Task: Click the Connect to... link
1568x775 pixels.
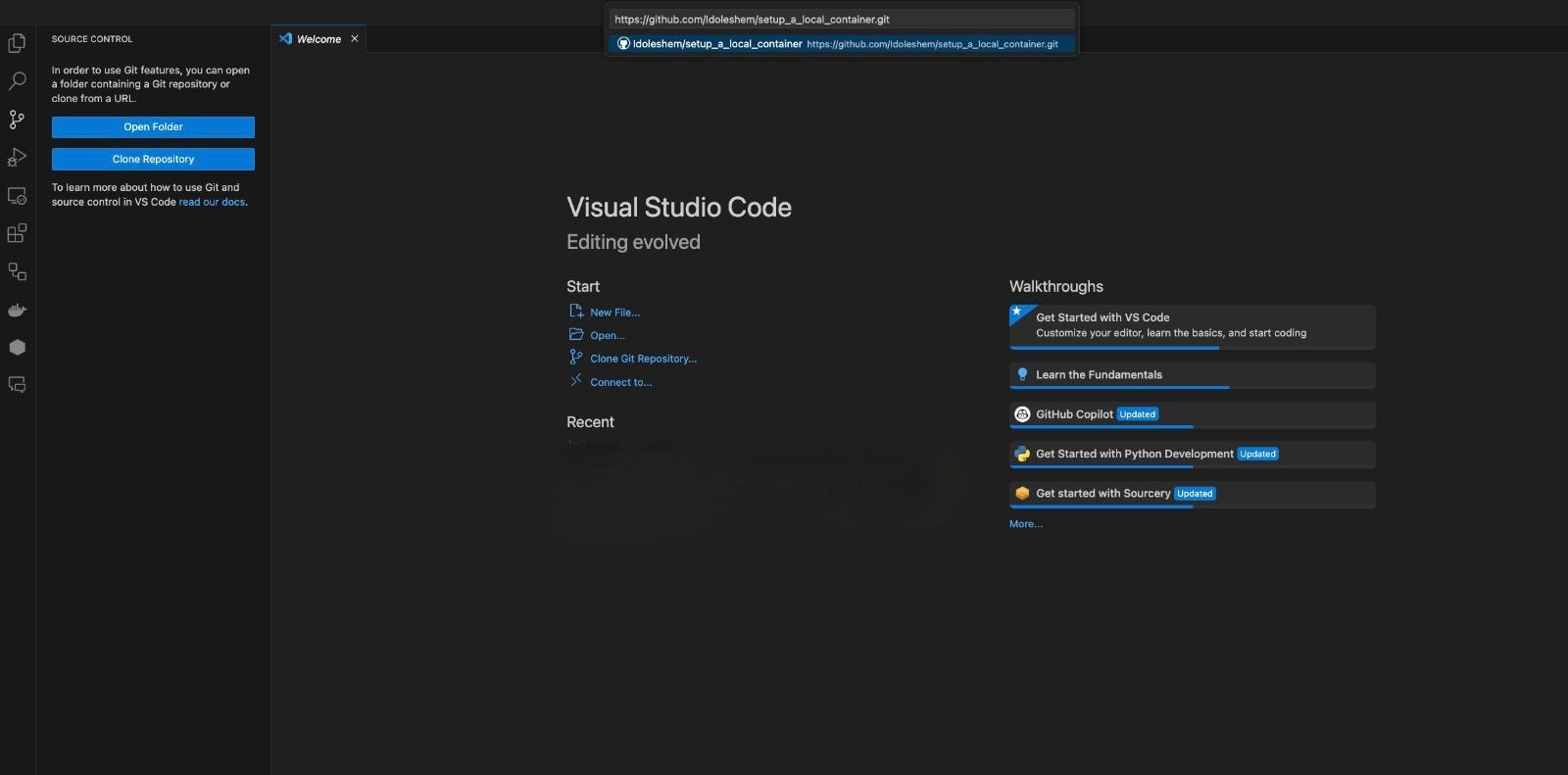Action: (x=620, y=383)
